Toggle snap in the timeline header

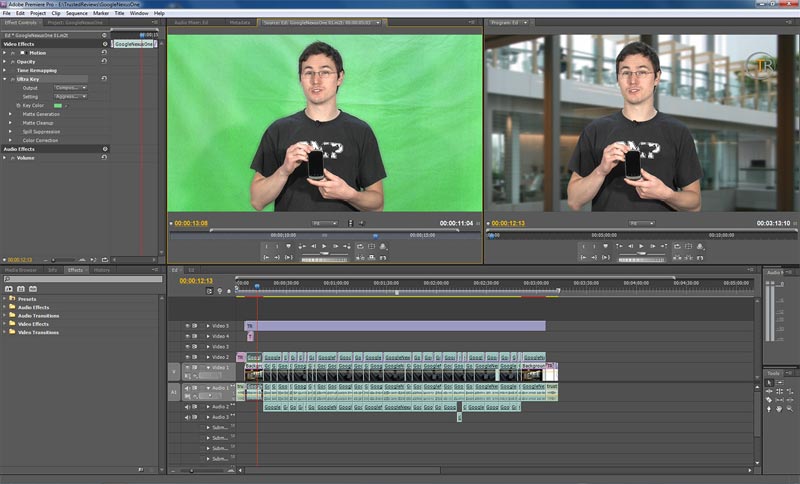[x=209, y=291]
